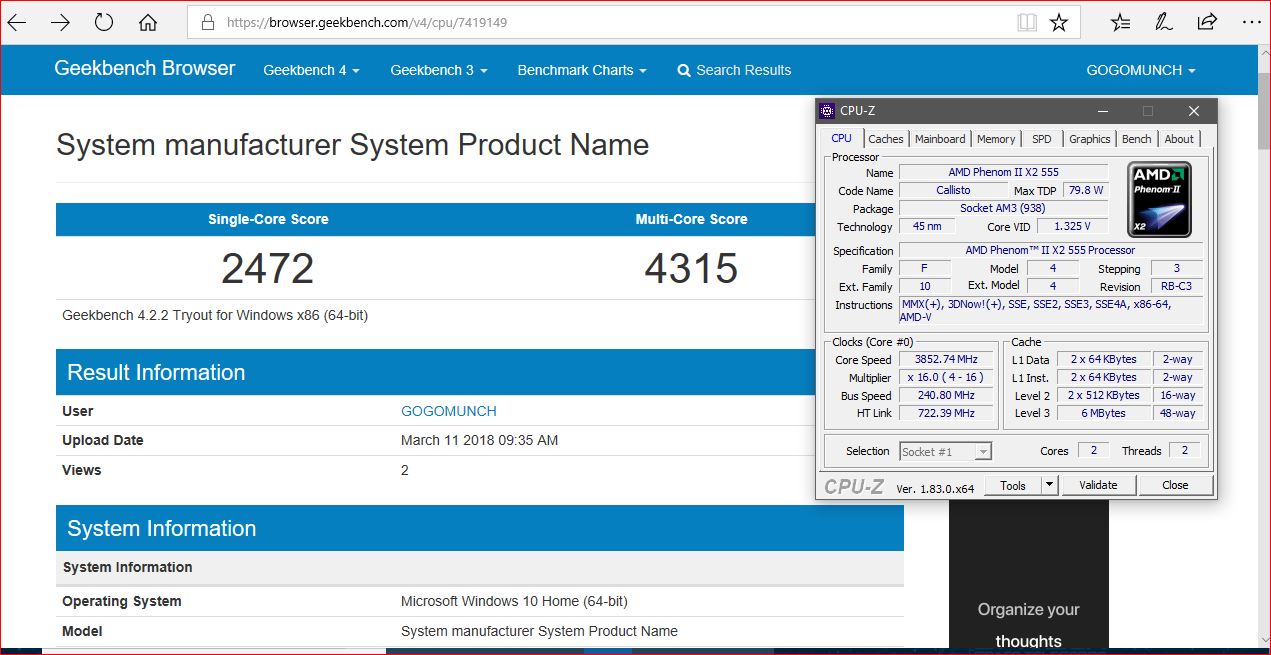Image resolution: width=1271 pixels, height=655 pixels.
Task: Click the Validate button in CPU-Z
Action: pyautogui.click(x=1098, y=485)
